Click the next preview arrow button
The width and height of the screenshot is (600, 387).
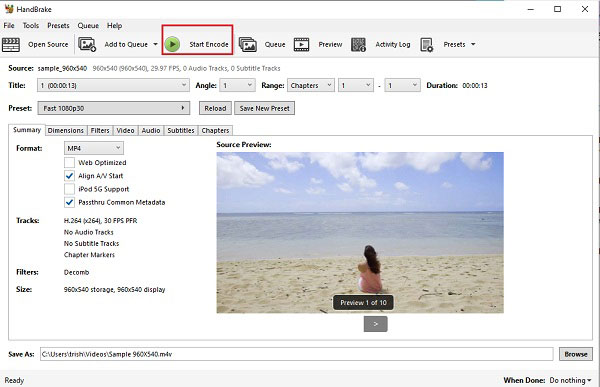tap(375, 324)
